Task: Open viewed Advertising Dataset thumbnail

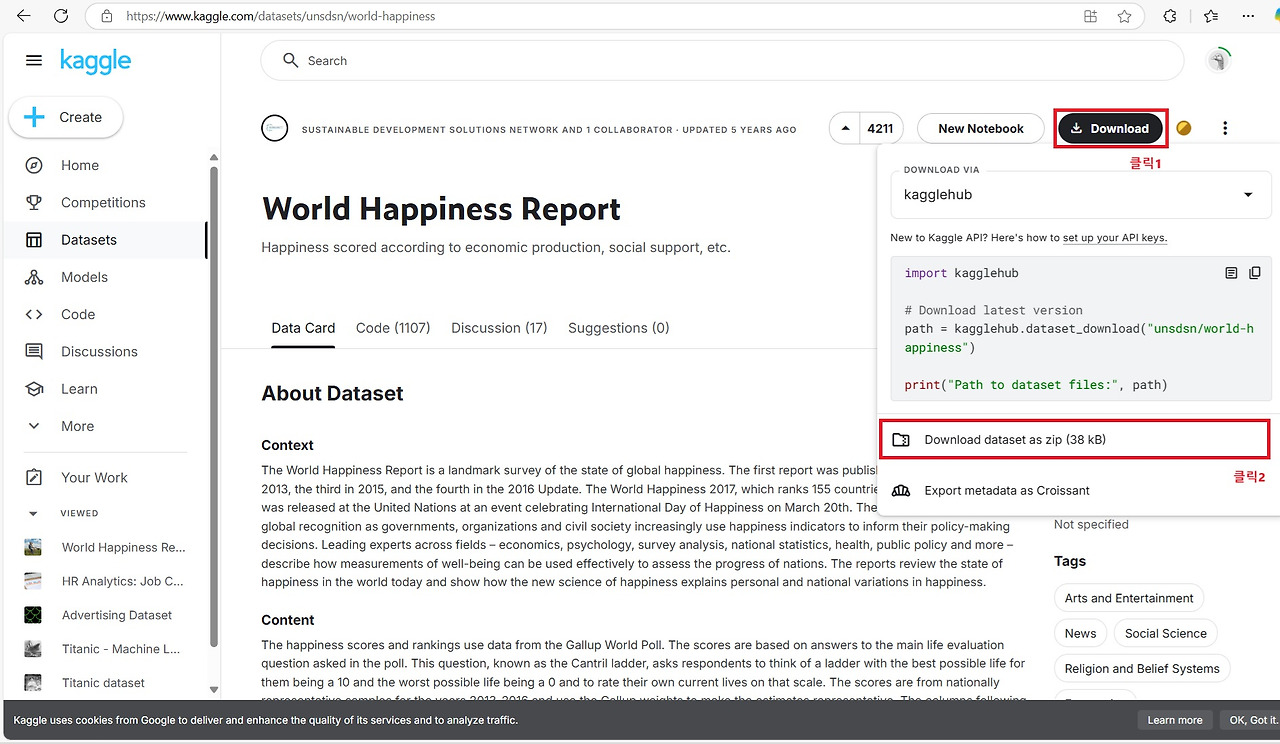Action: point(33,615)
